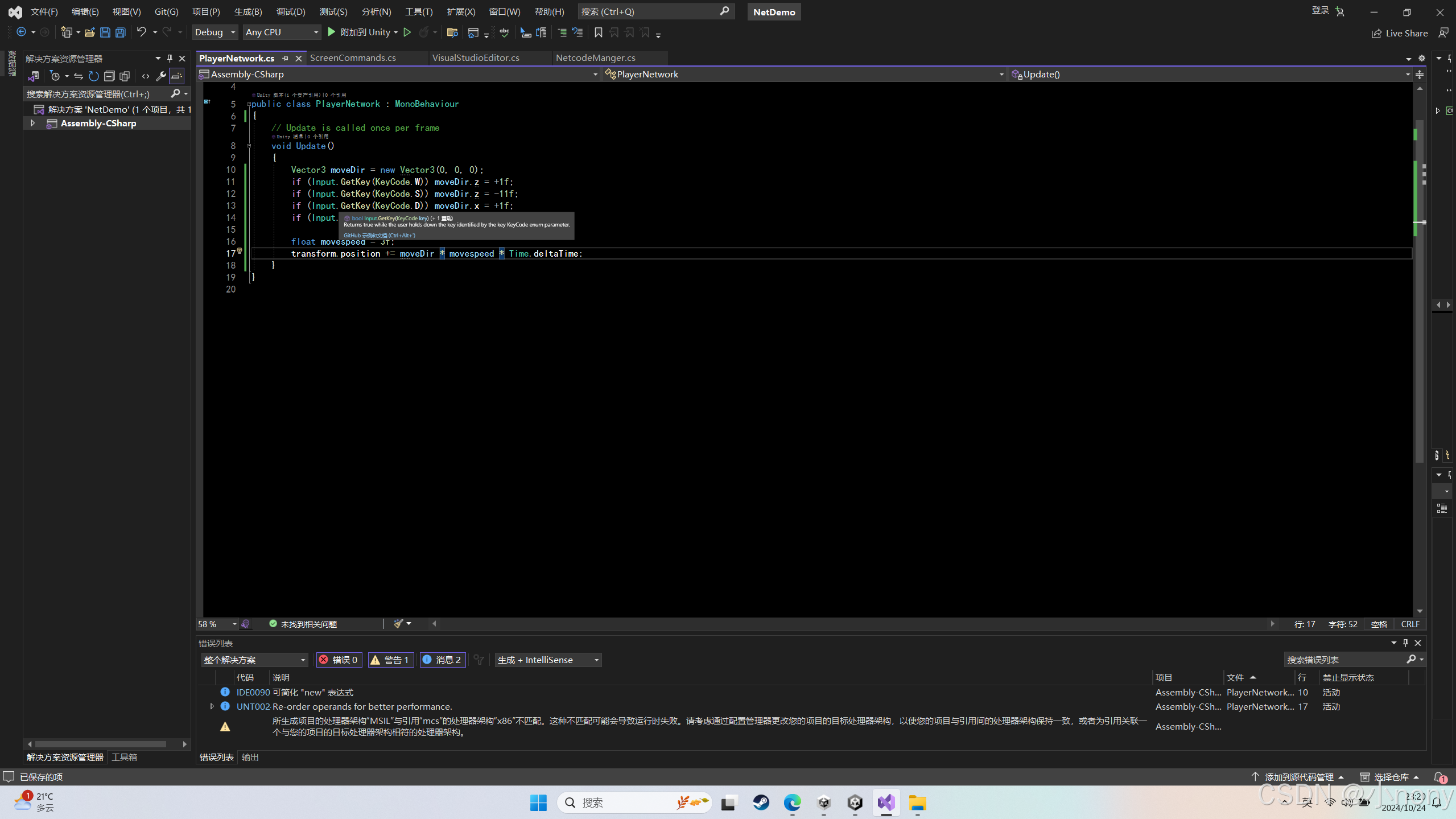Click the Navigate Backward arrow icon
Screen dimensions: 1456x819
[x=22, y=32]
